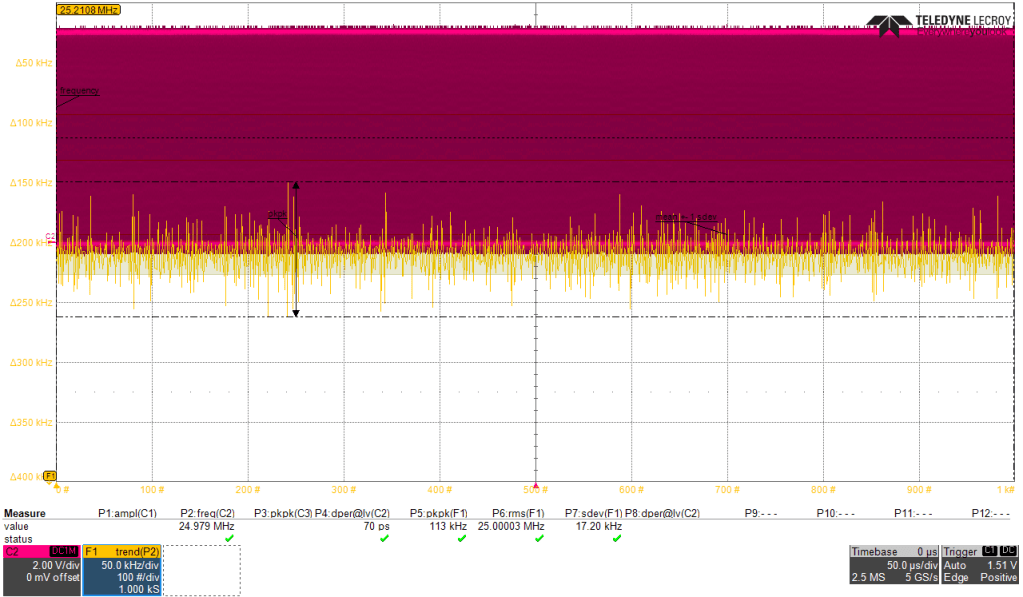Open the F1 trend(P2) descriptor box
Viewport: 1023px width, 597px height.
click(122, 570)
